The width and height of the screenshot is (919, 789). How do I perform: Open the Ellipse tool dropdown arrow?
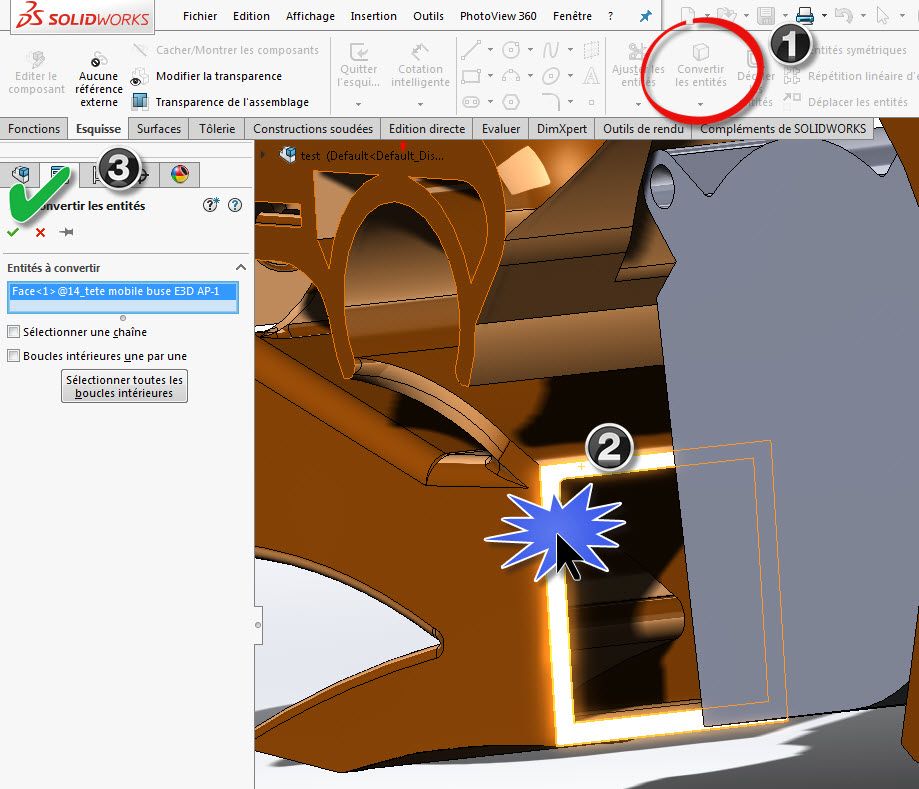pyautogui.click(x=570, y=76)
